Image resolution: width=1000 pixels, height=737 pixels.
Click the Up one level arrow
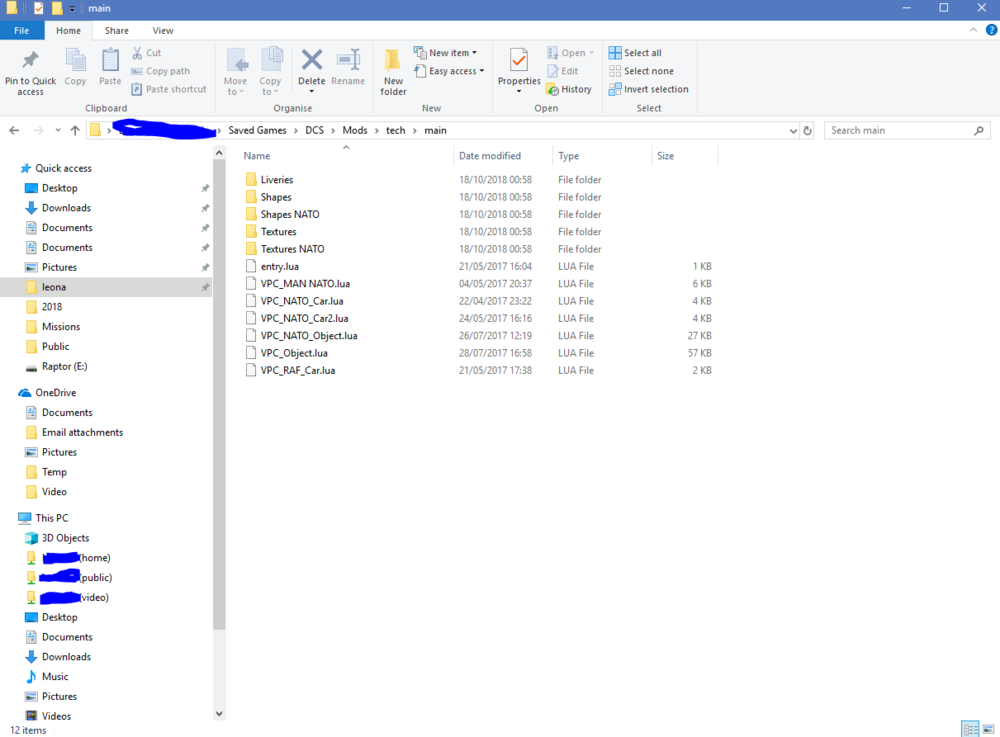(75, 130)
